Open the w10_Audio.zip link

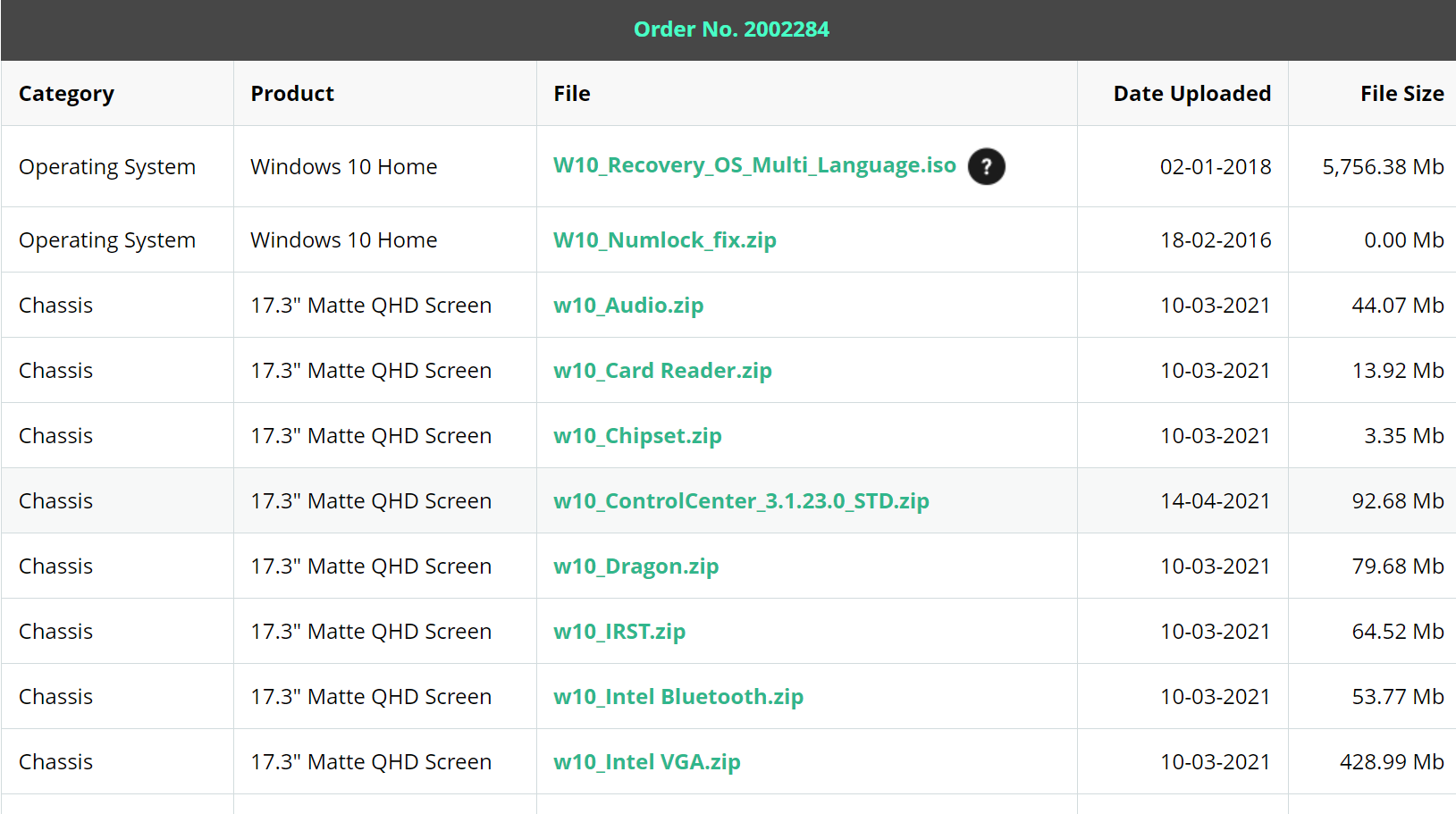(x=628, y=306)
